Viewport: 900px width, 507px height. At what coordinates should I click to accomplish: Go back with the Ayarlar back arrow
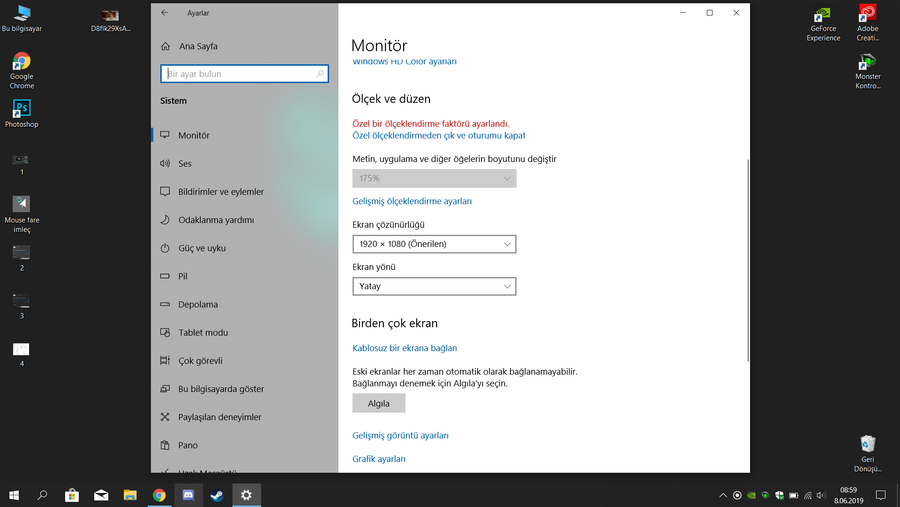coord(165,13)
